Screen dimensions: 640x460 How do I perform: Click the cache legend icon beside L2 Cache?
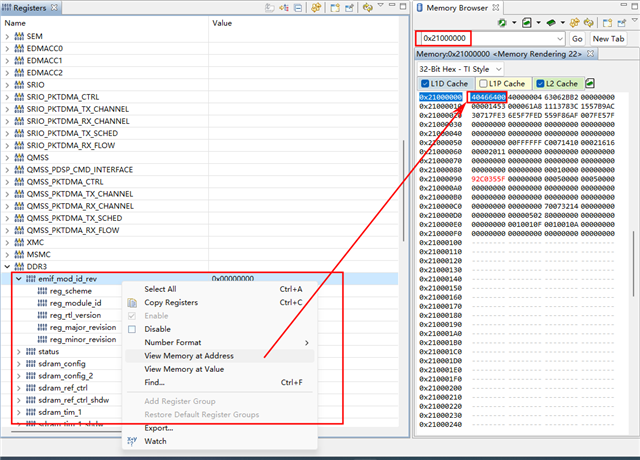590,84
